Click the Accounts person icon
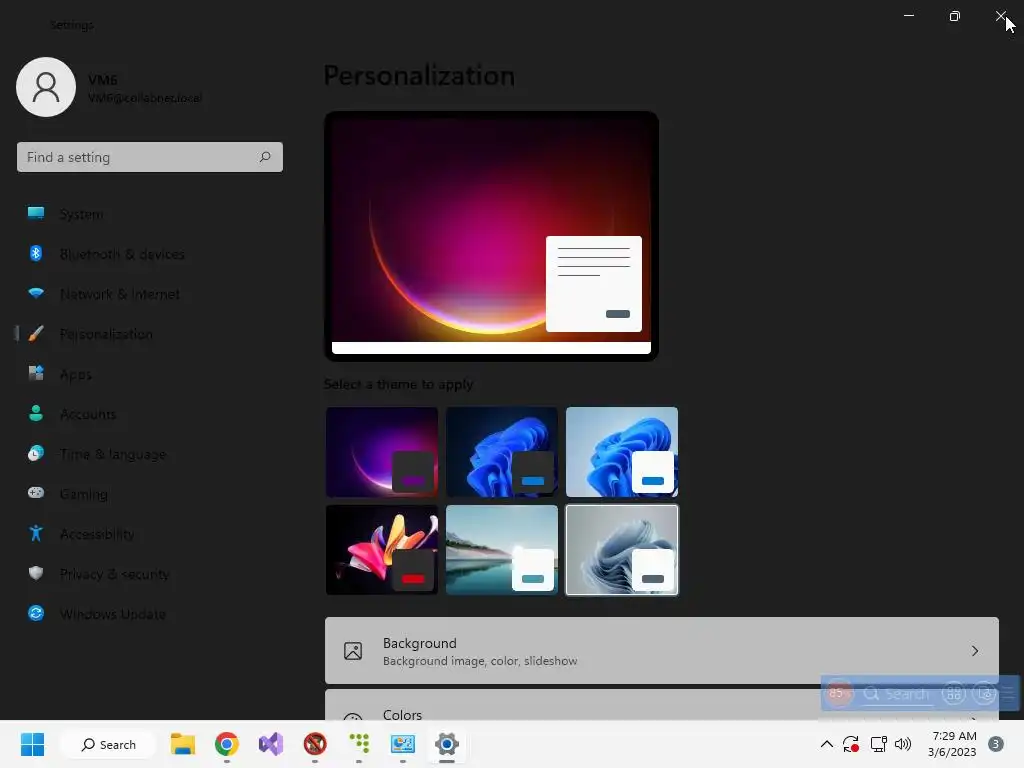Viewport: 1024px width, 768px height. [x=36, y=413]
